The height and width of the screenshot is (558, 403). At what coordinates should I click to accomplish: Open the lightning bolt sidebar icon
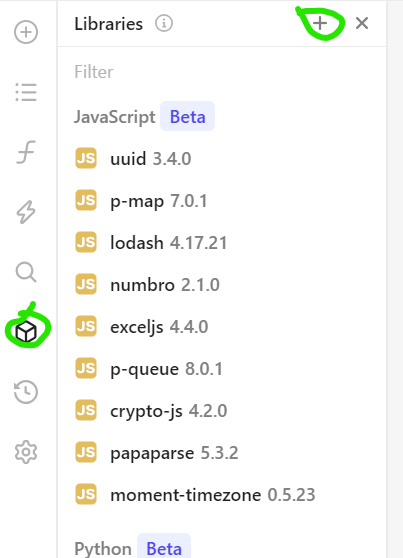tap(26, 212)
